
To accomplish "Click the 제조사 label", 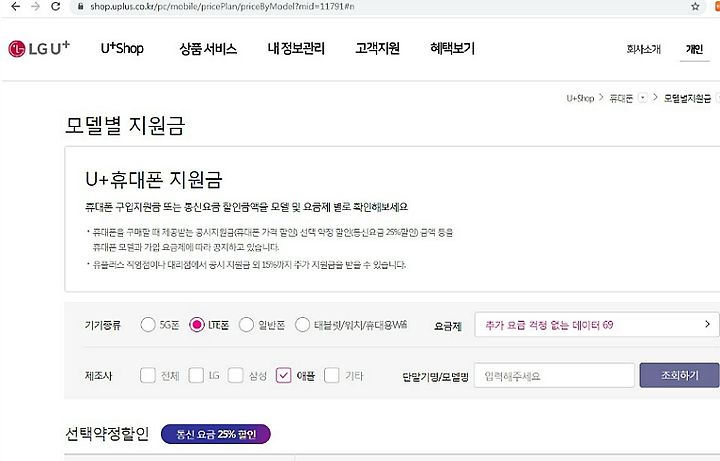I will coord(98,376).
